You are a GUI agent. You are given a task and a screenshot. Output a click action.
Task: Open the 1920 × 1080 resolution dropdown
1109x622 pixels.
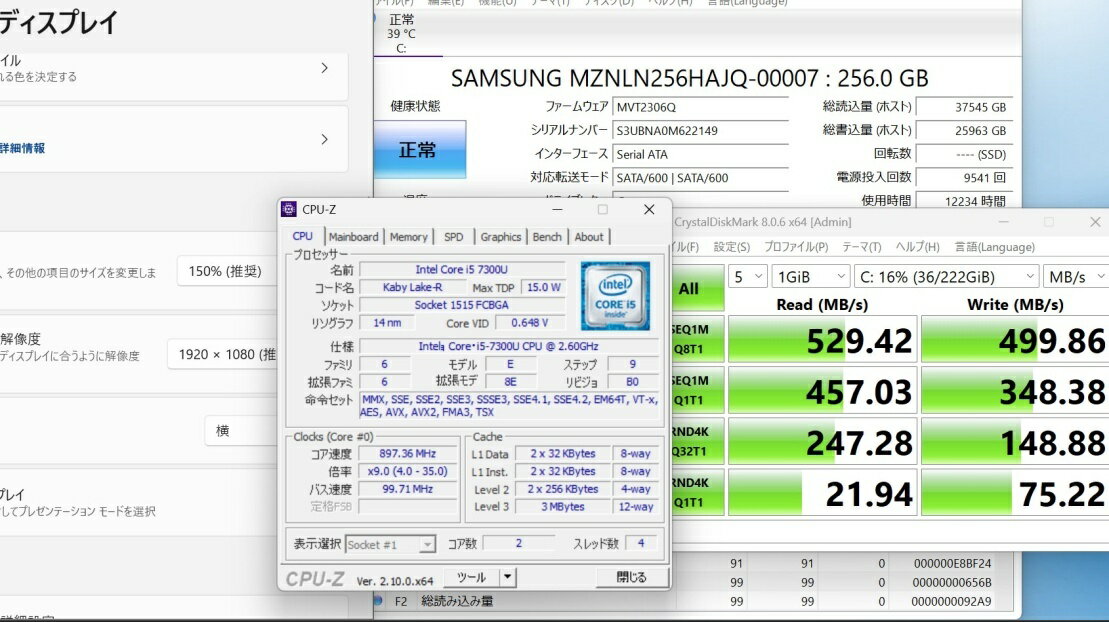(227, 354)
